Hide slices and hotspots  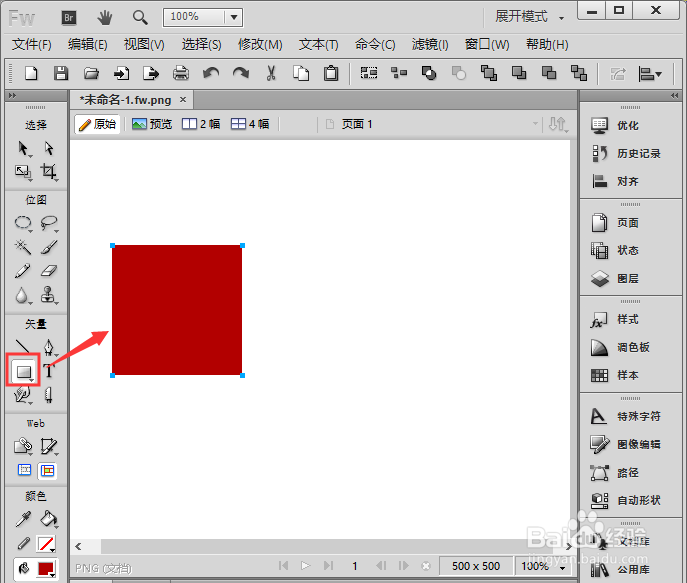point(24,471)
